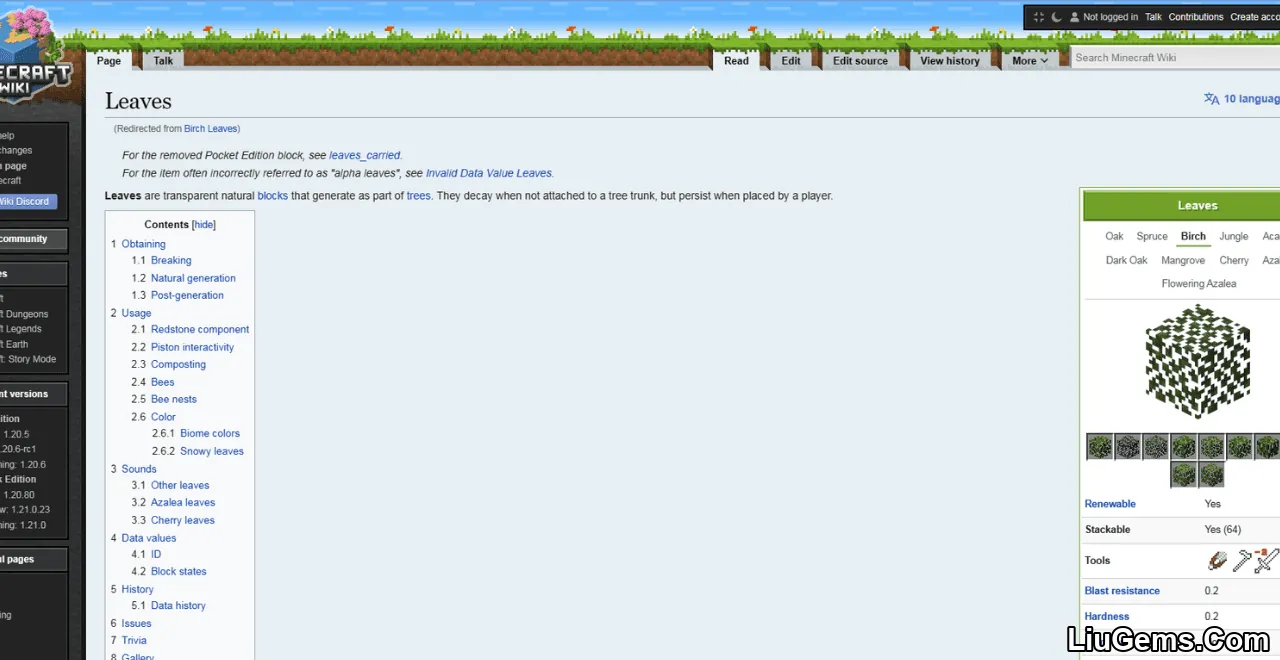The width and height of the screenshot is (1280, 660).
Task: Follow the trees link in intro
Action: coord(418,196)
